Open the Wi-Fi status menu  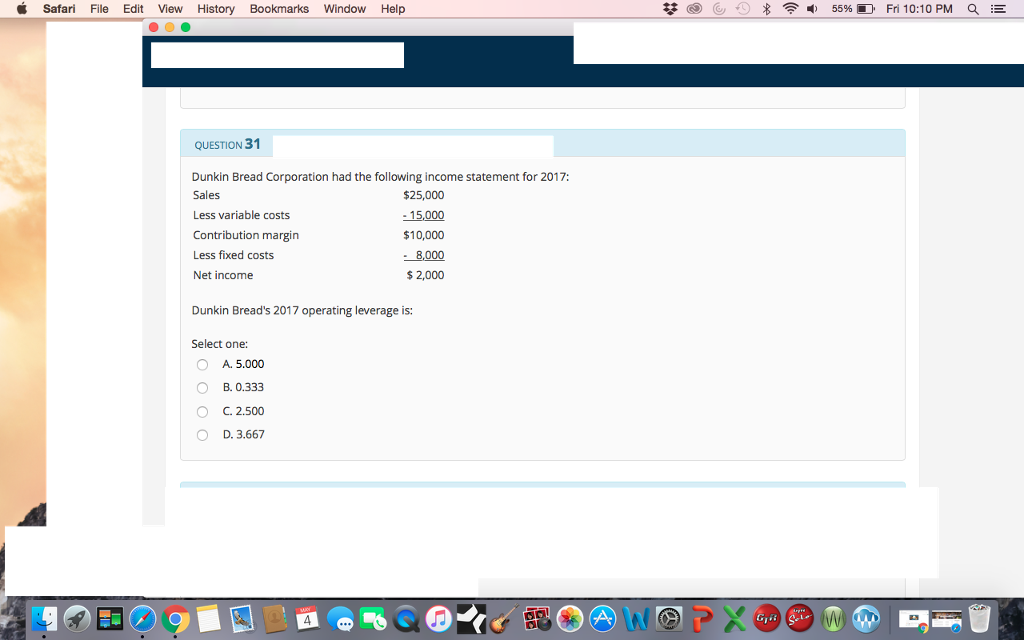click(x=793, y=8)
